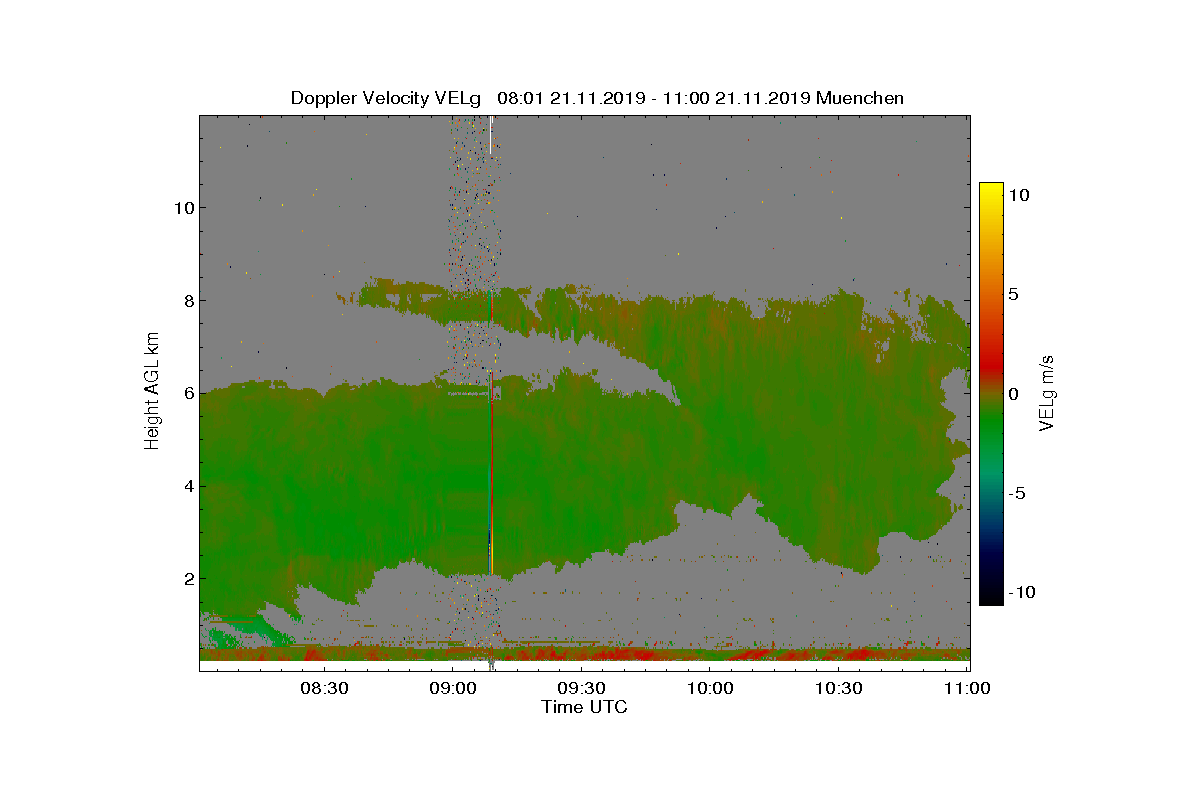Click height tick label '2'
This screenshot has width=1200, height=800.
[187, 579]
